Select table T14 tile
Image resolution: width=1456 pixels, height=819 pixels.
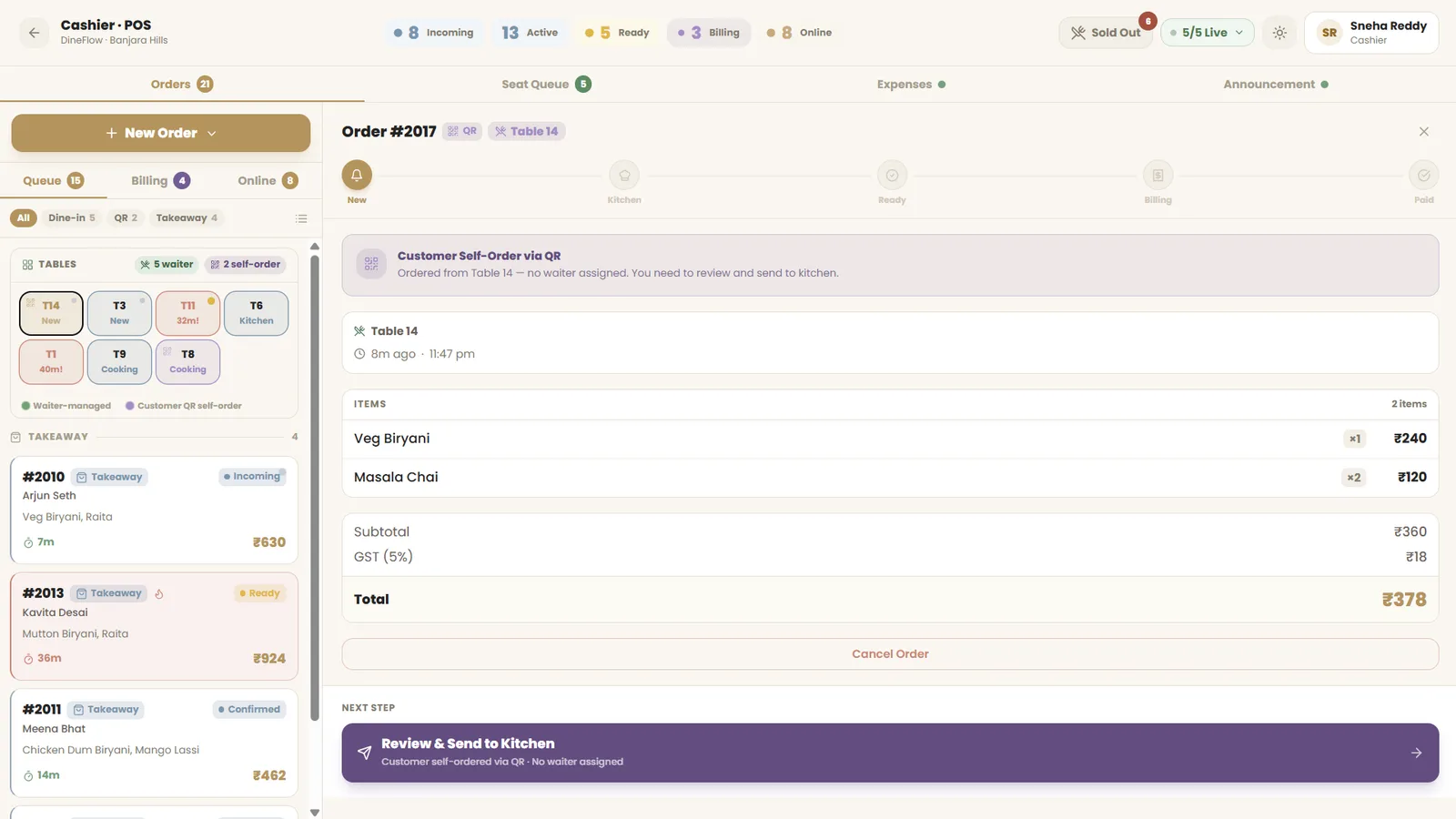(x=51, y=313)
